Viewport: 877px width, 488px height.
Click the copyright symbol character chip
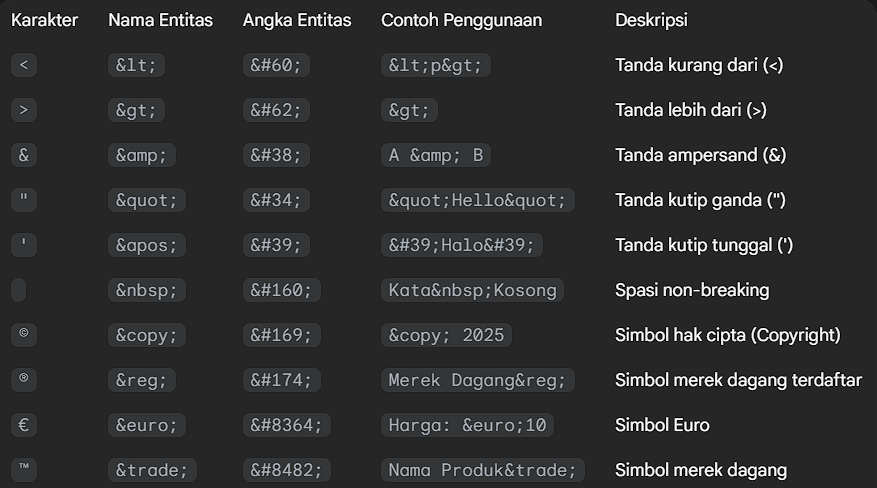pos(24,335)
